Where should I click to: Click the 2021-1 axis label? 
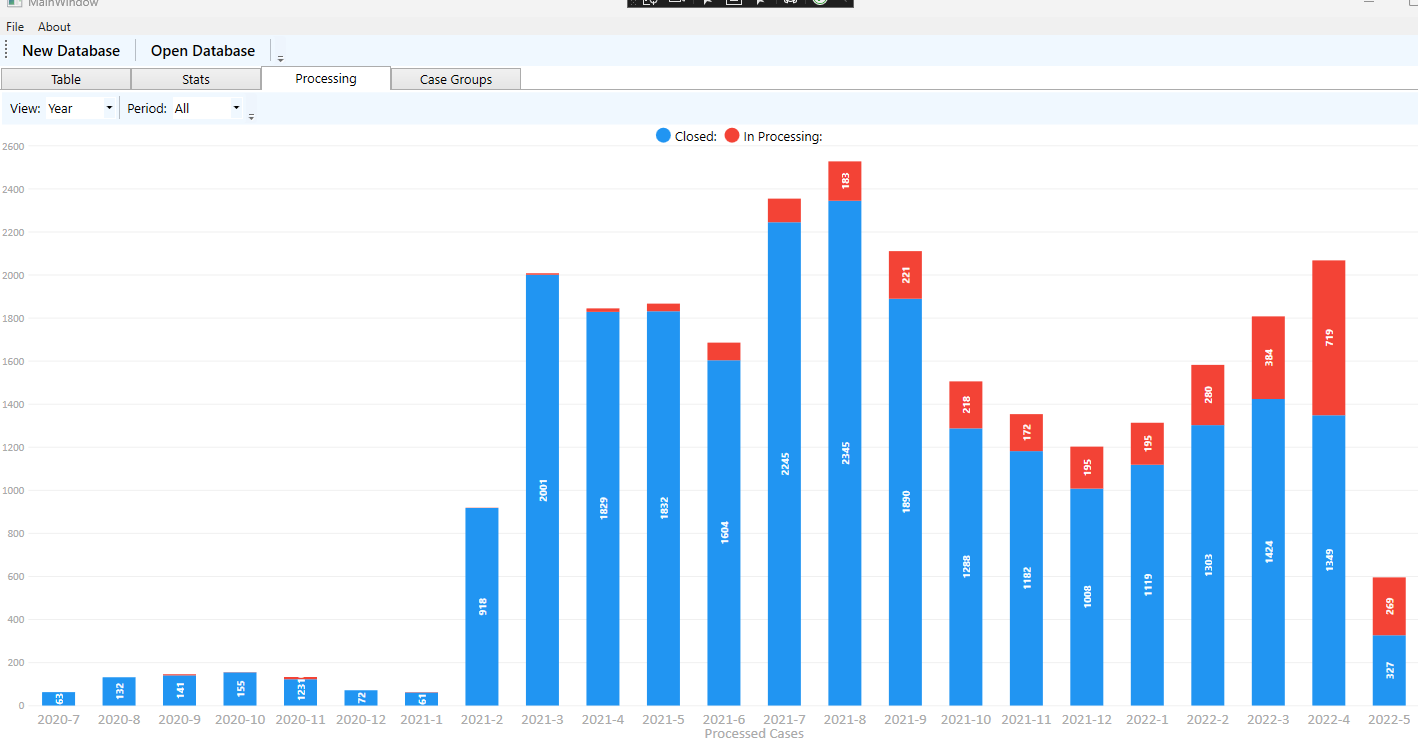click(x=421, y=719)
